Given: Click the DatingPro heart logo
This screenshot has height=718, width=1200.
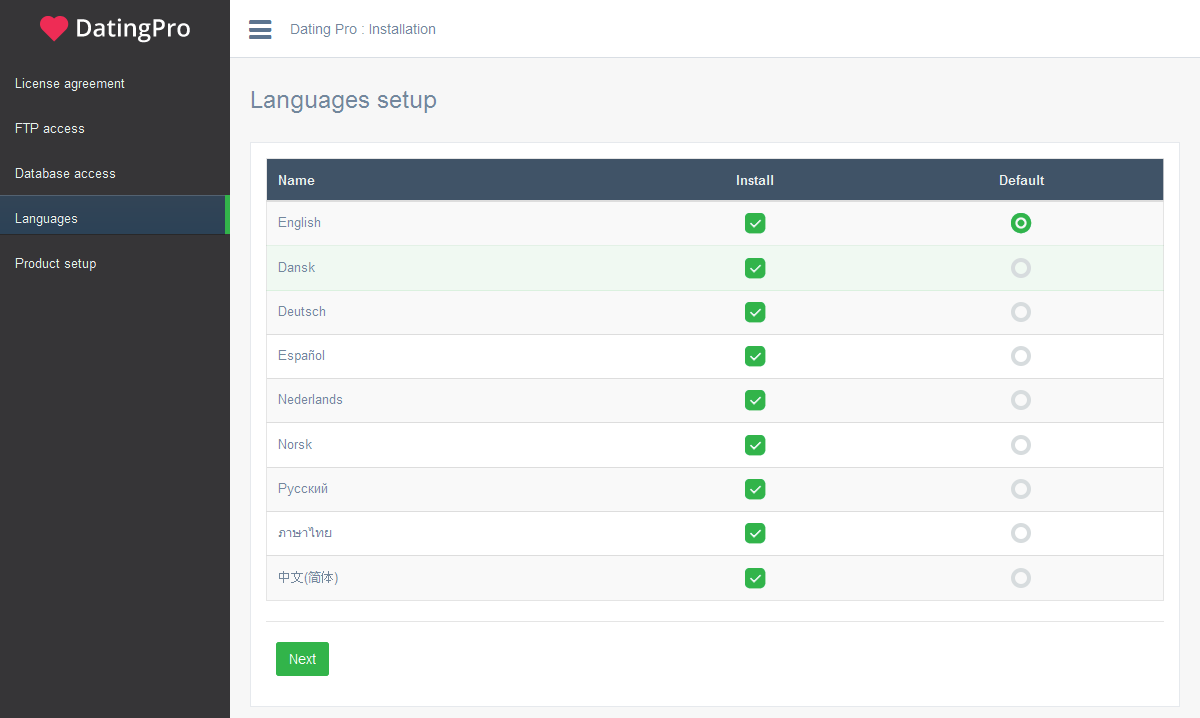Looking at the screenshot, I should [x=54, y=29].
